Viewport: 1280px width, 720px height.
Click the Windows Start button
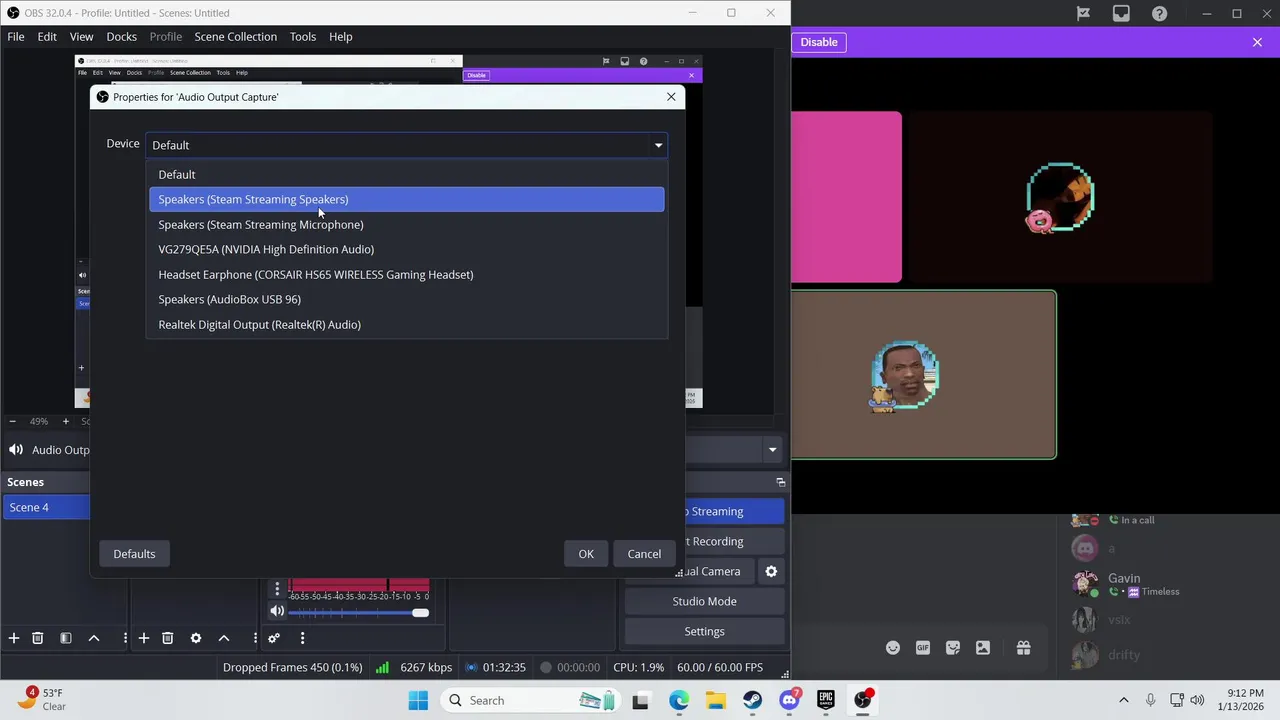(x=418, y=700)
